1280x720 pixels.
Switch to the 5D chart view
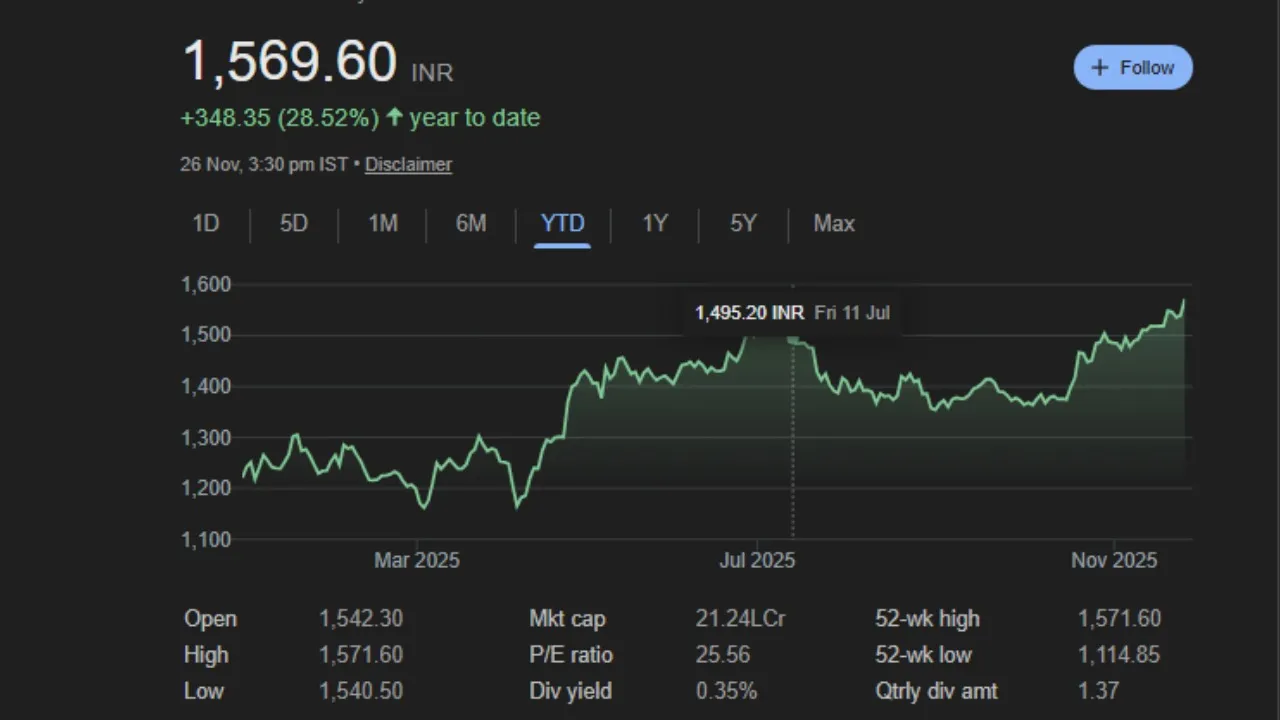coord(293,223)
